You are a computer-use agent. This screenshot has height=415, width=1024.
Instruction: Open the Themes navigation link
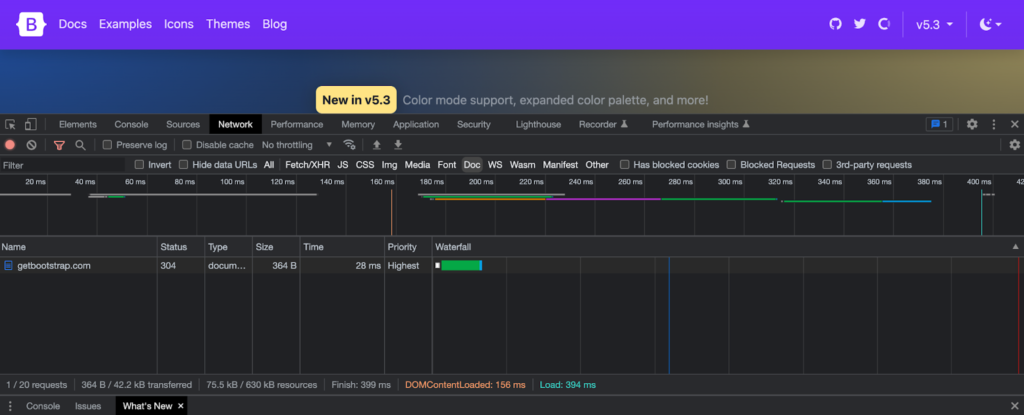(x=228, y=24)
